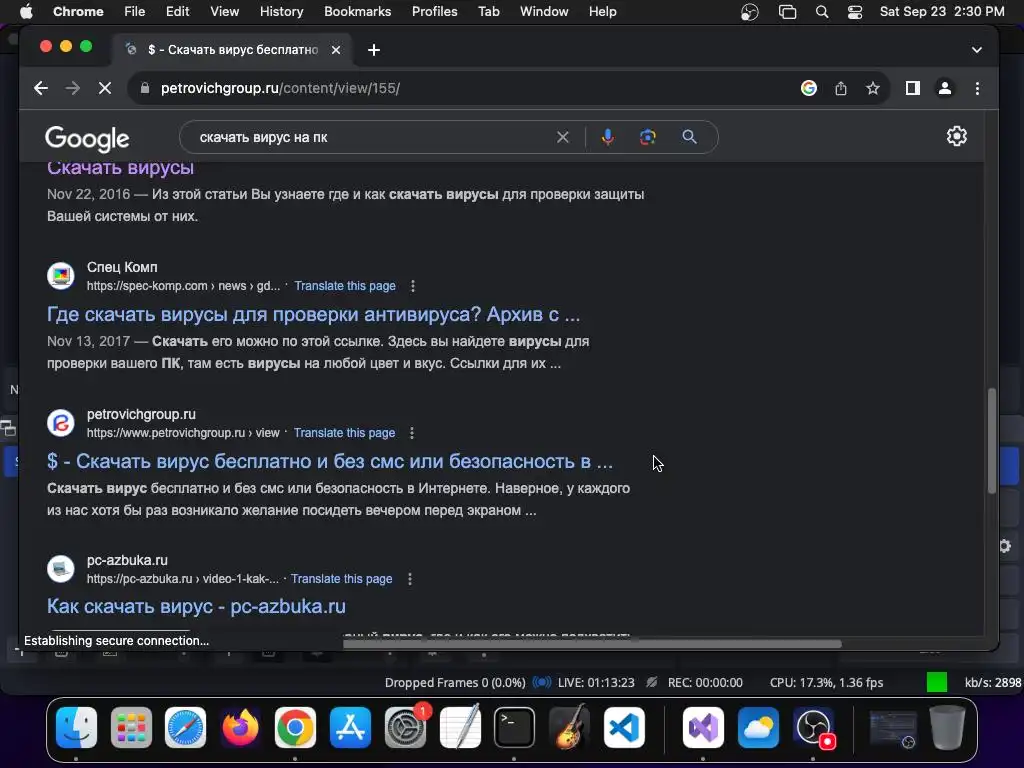Click the Google icon in address bar
The image size is (1024, 768).
pyautogui.click(x=808, y=88)
